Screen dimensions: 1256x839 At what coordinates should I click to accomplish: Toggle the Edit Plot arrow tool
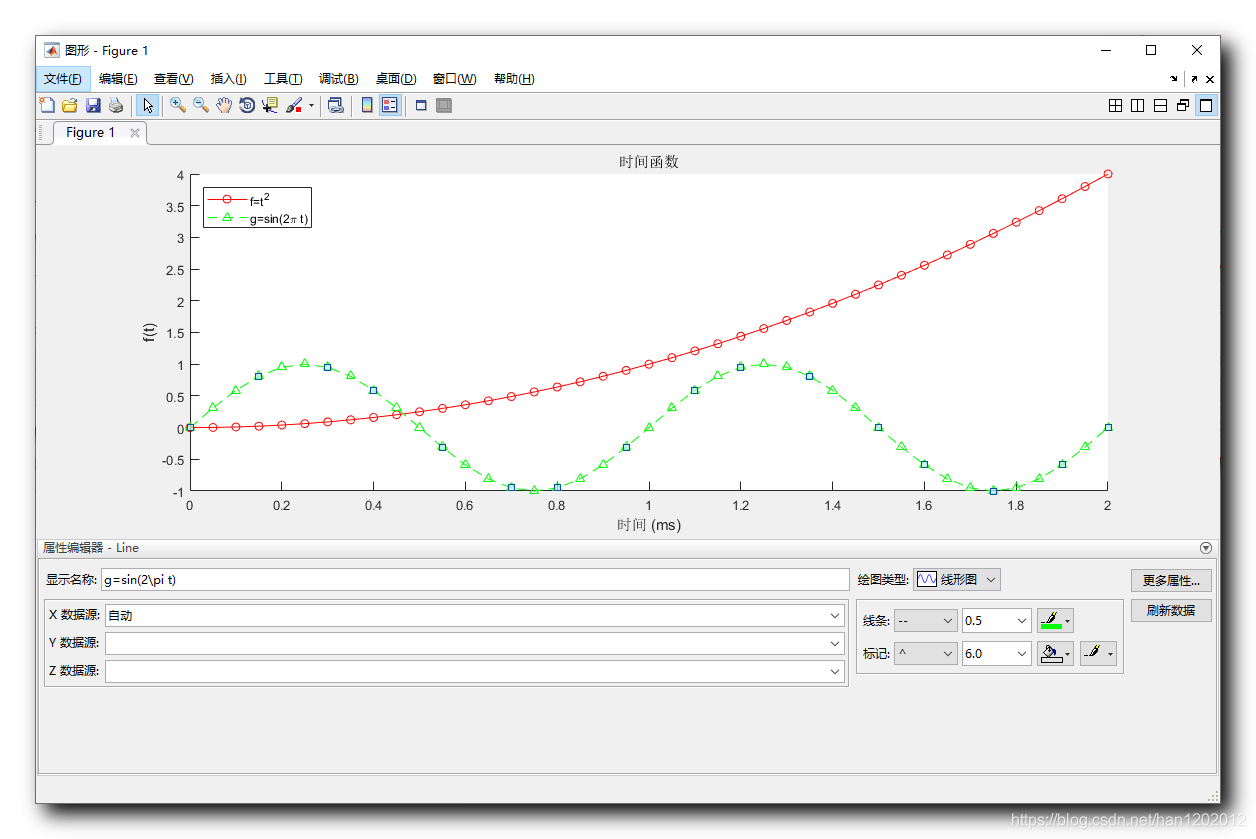coord(147,105)
